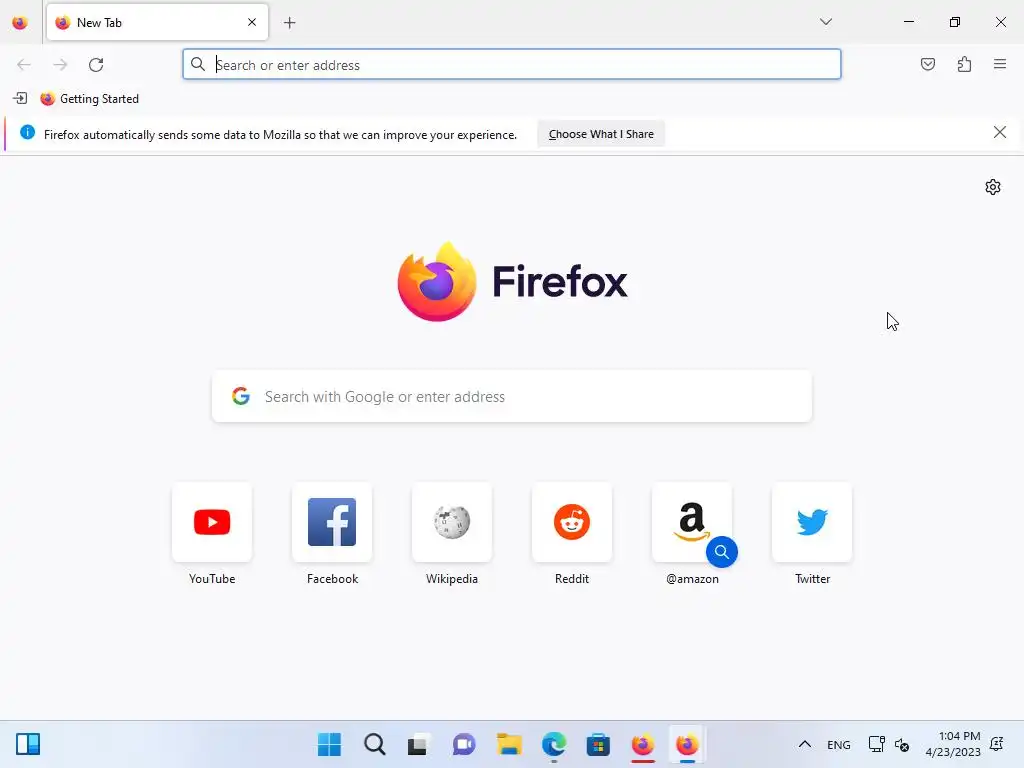1024x768 pixels.
Task: Open notification center bell icon
Action: coord(997,744)
